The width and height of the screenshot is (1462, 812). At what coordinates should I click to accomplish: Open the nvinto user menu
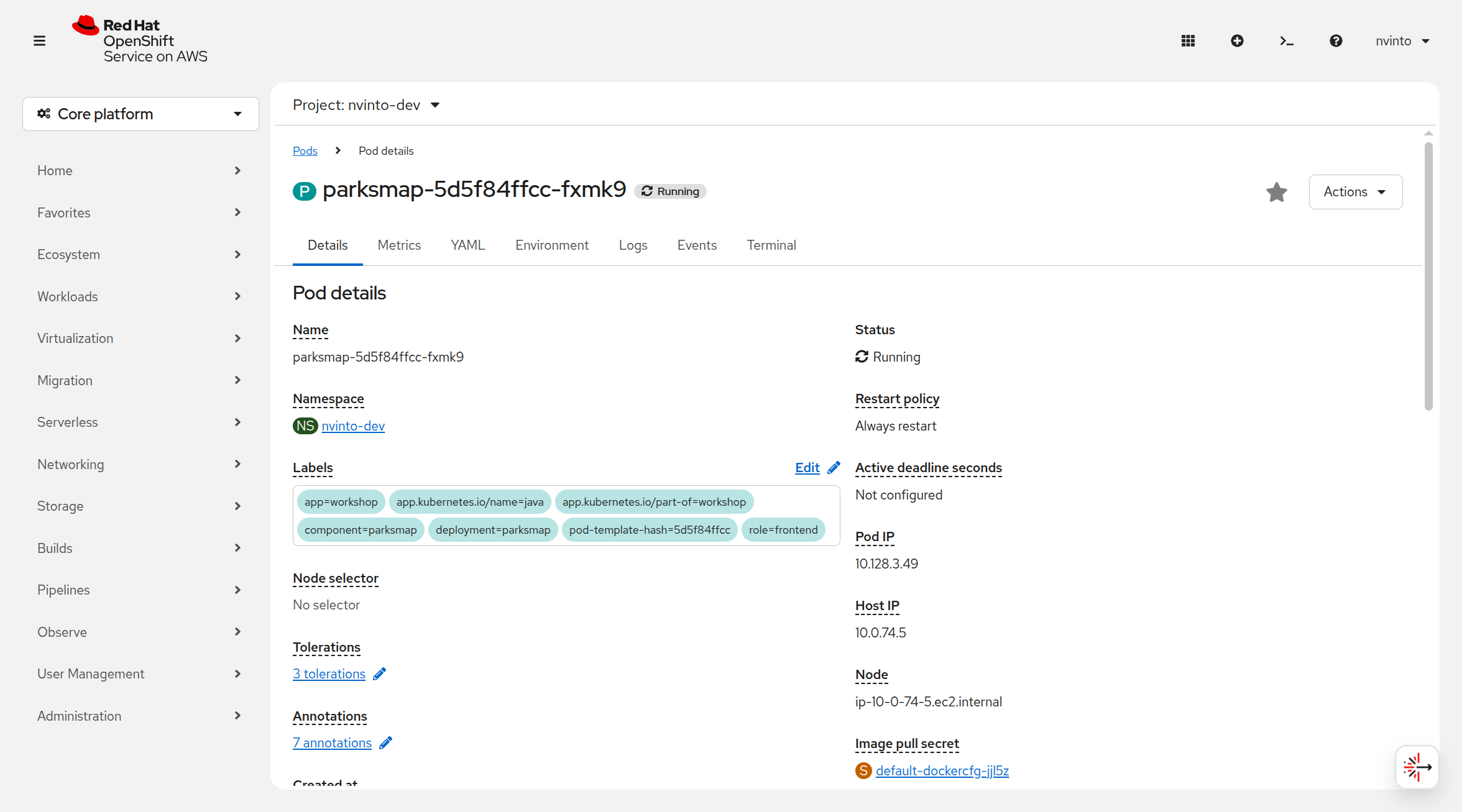coord(1402,41)
